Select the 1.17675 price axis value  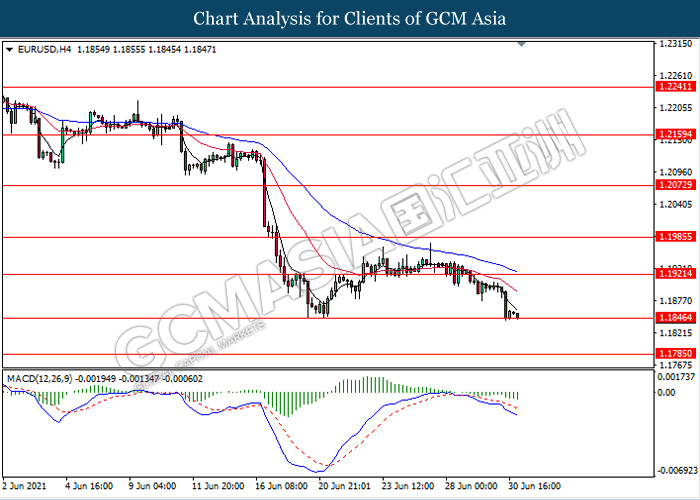point(675,365)
